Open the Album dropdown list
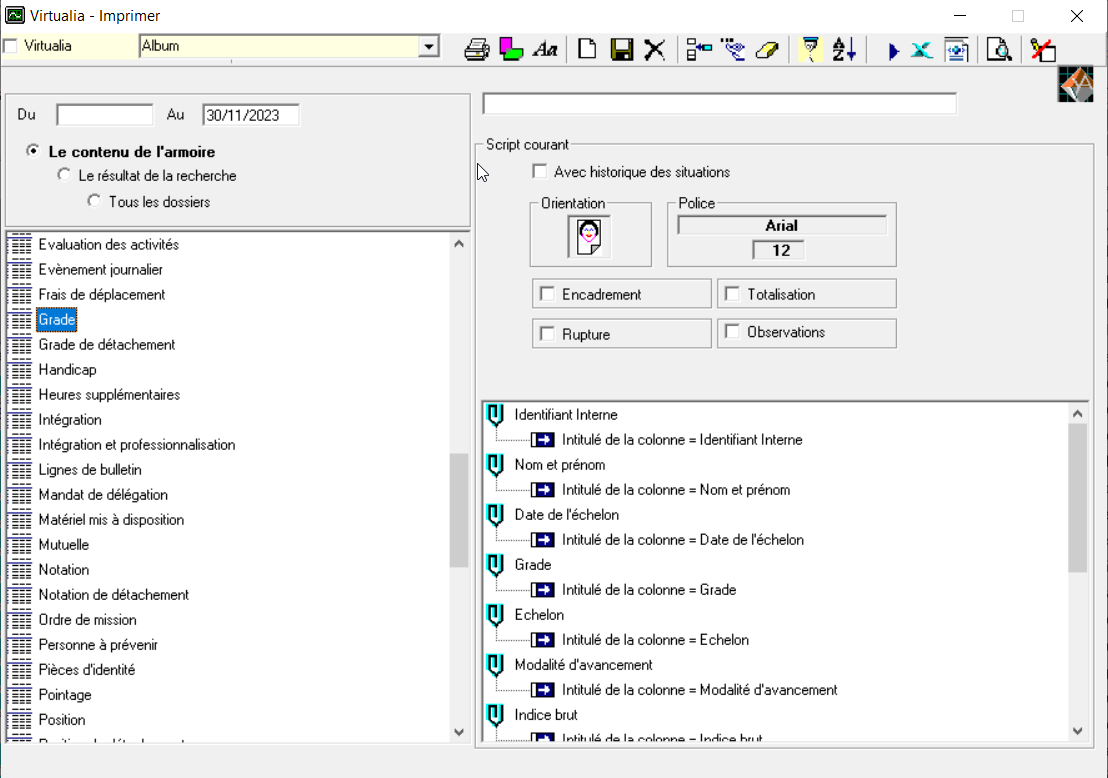 coord(429,46)
